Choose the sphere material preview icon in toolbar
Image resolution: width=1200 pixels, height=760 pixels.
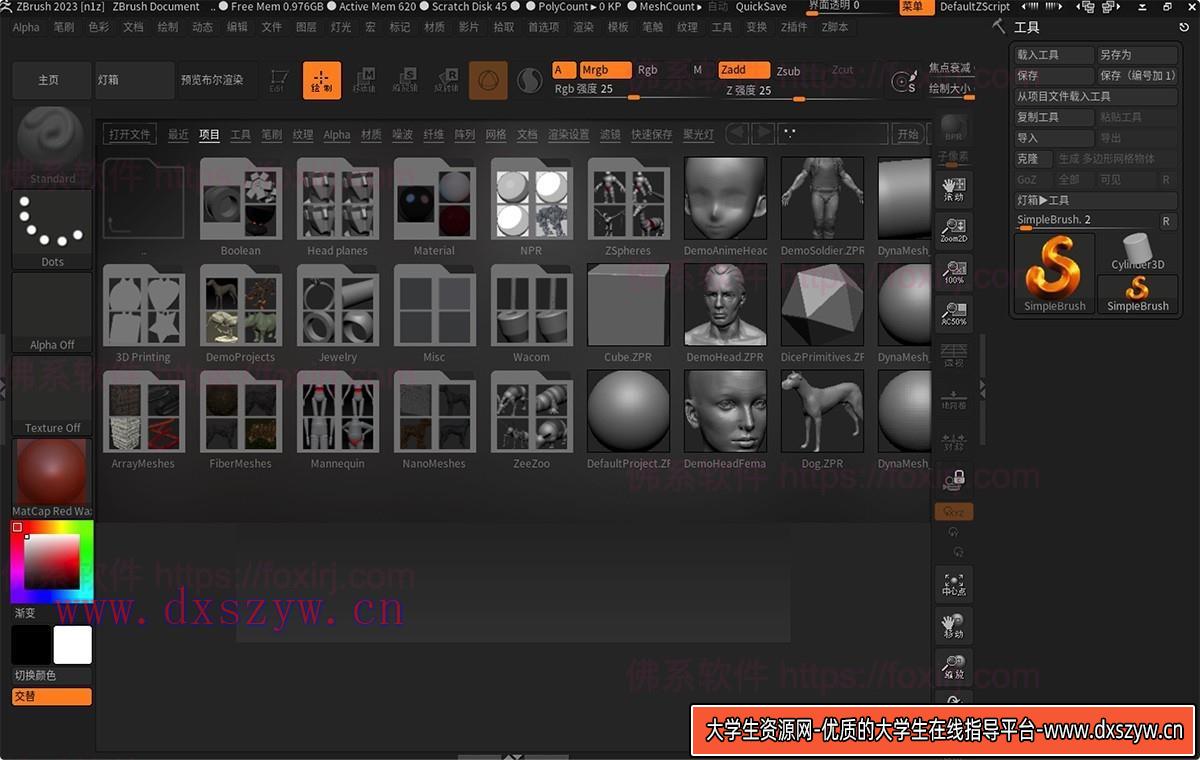click(x=488, y=80)
